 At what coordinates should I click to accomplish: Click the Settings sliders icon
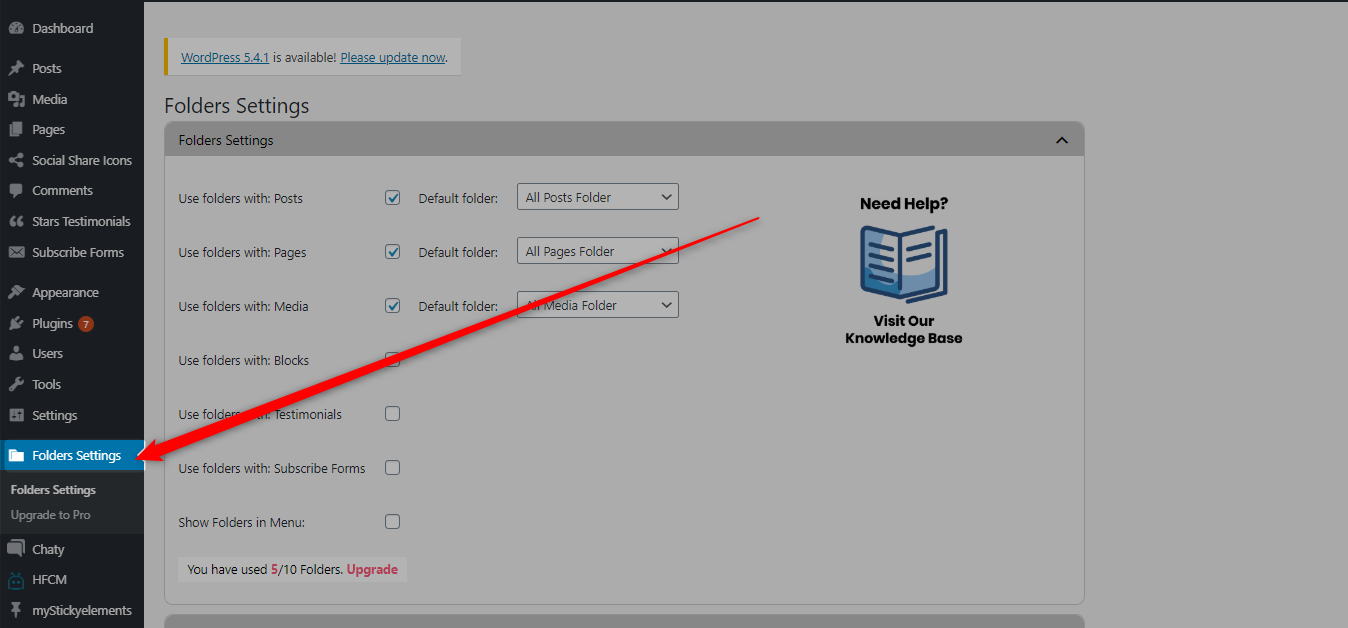16,415
